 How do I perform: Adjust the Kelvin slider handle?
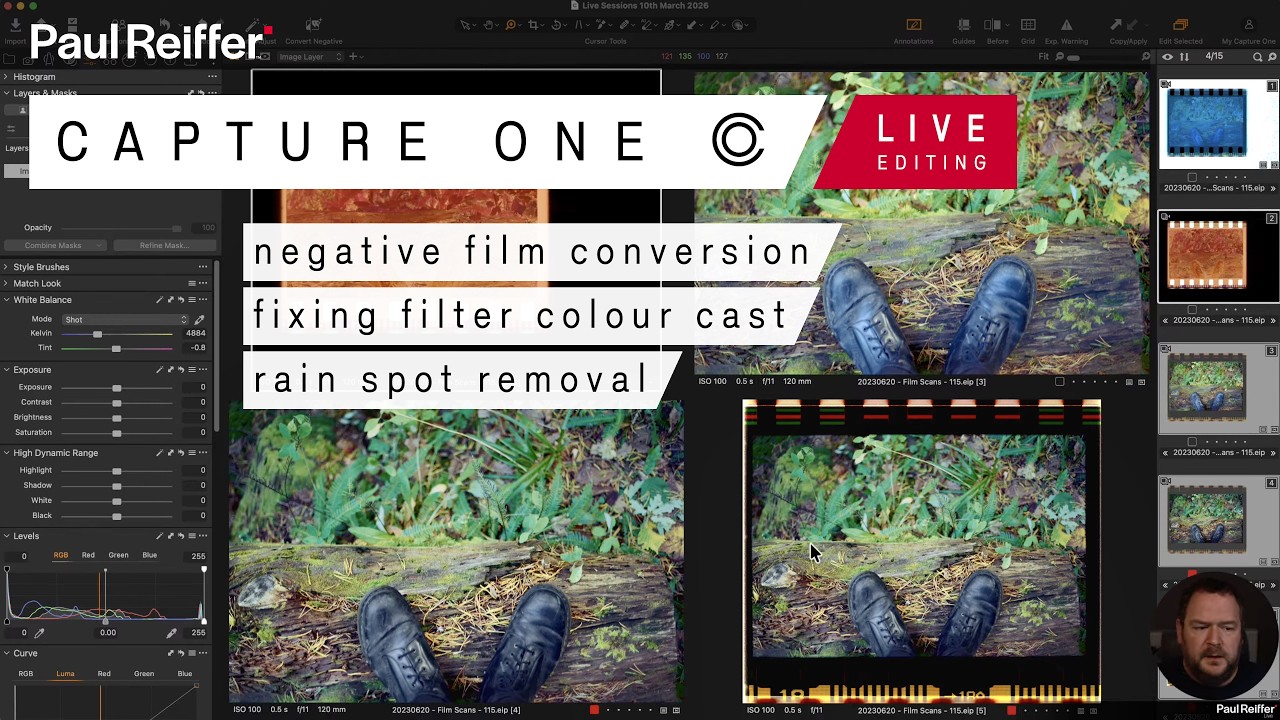pyautogui.click(x=97, y=334)
